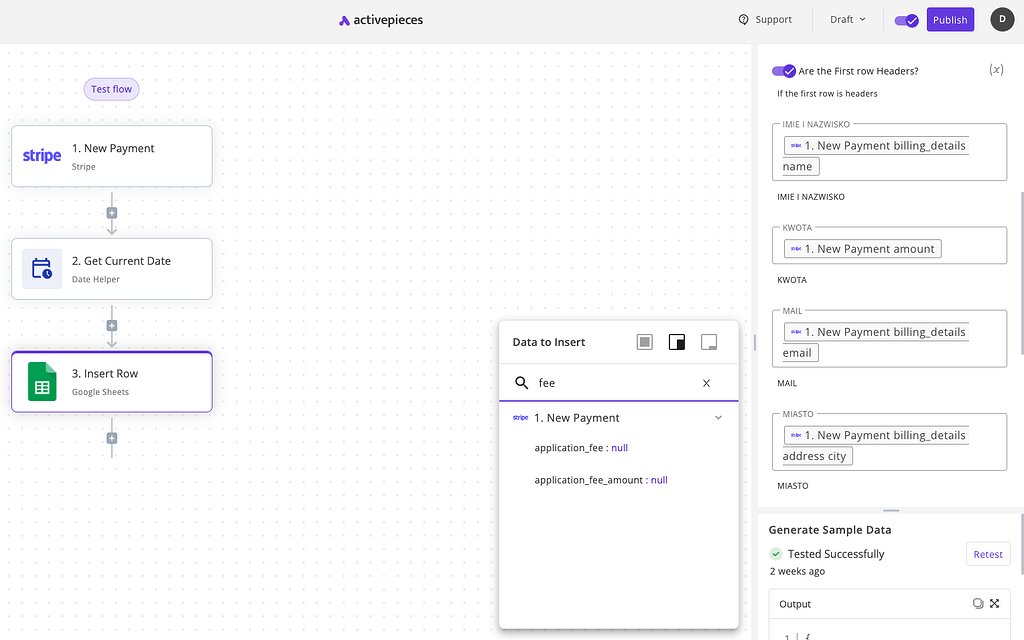Click the Date Helper icon on step 2
Viewport: 1024px width, 640px height.
click(x=41, y=268)
